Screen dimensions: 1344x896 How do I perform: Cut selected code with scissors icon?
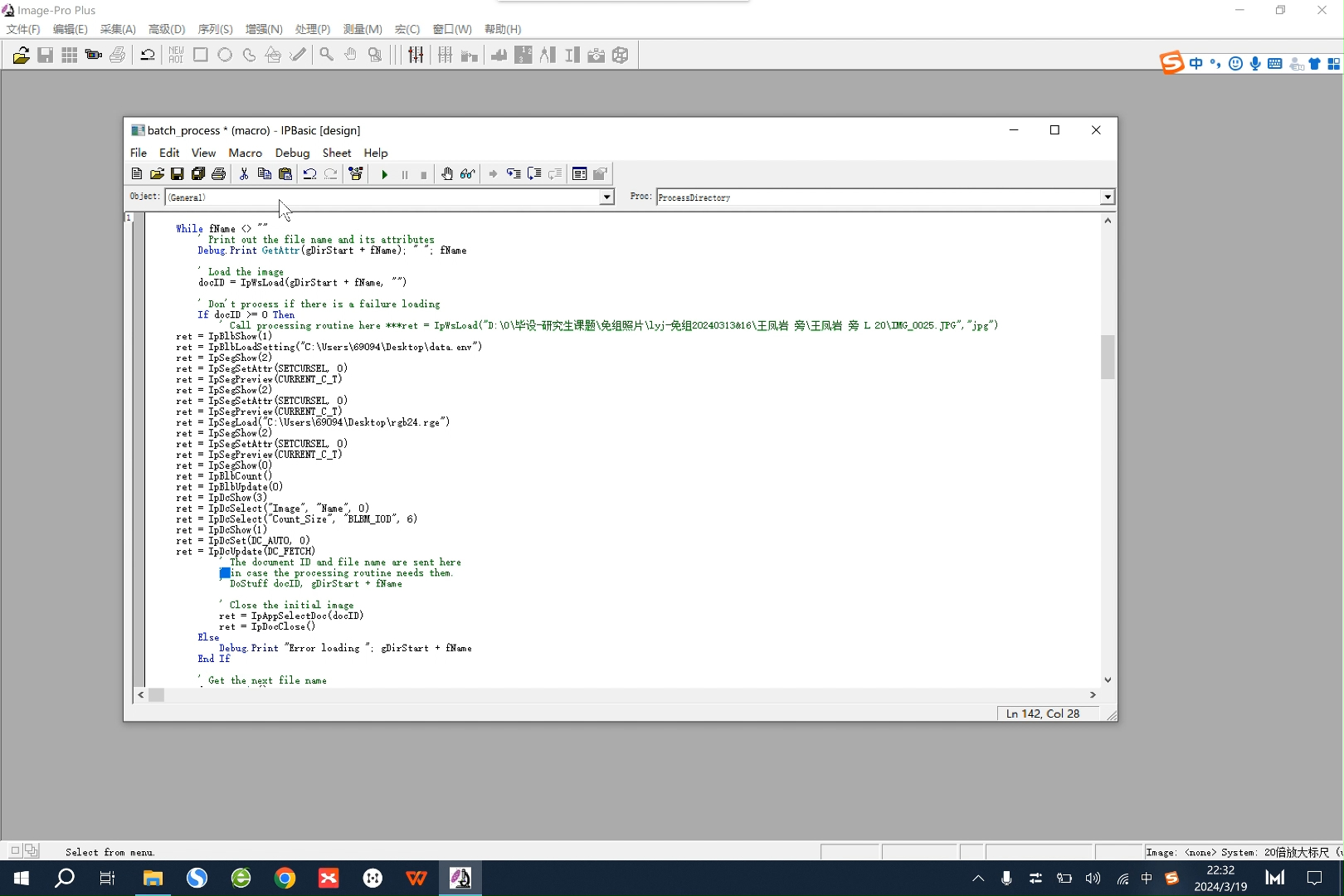click(x=244, y=174)
